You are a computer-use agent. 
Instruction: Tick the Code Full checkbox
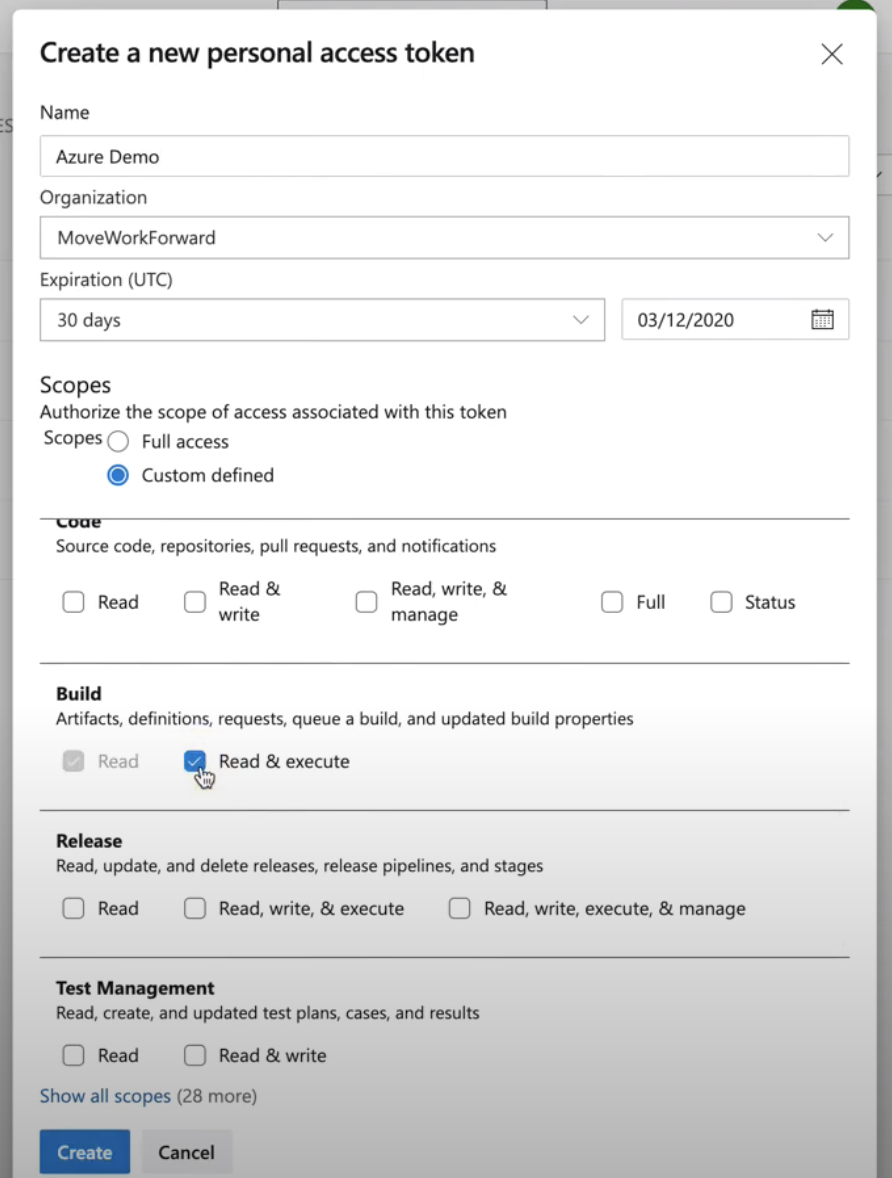pos(612,602)
